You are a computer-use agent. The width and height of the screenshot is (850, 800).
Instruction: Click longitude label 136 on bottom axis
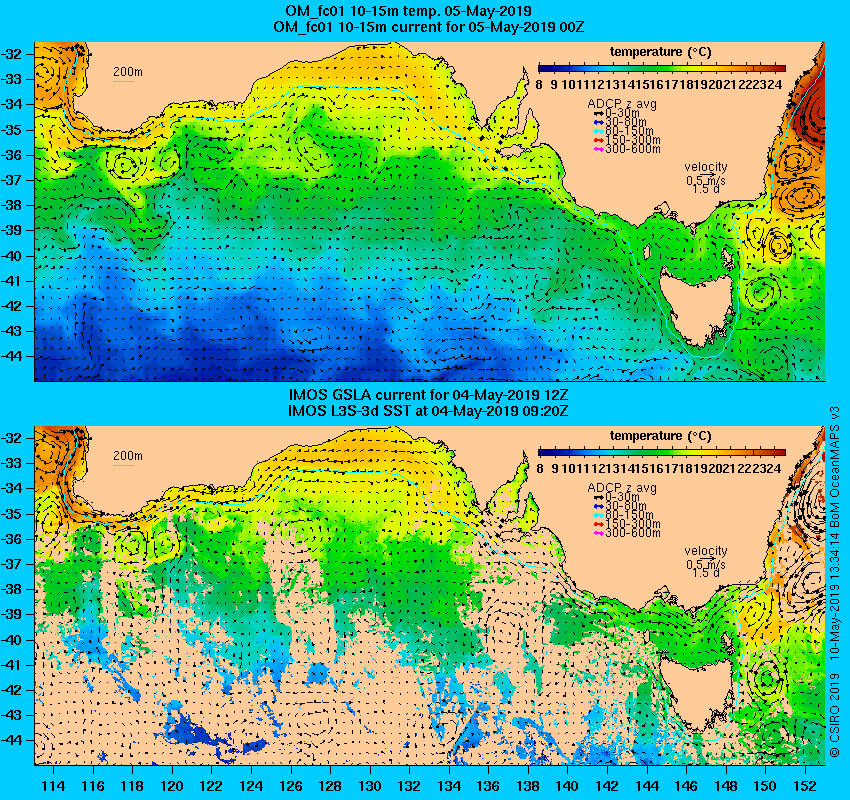click(x=488, y=785)
